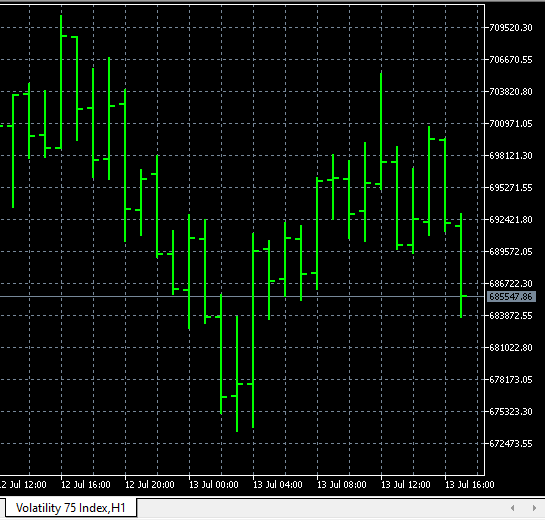Click the 13 Jul 16:00 time label
545x520 pixels.
pyautogui.click(x=470, y=485)
